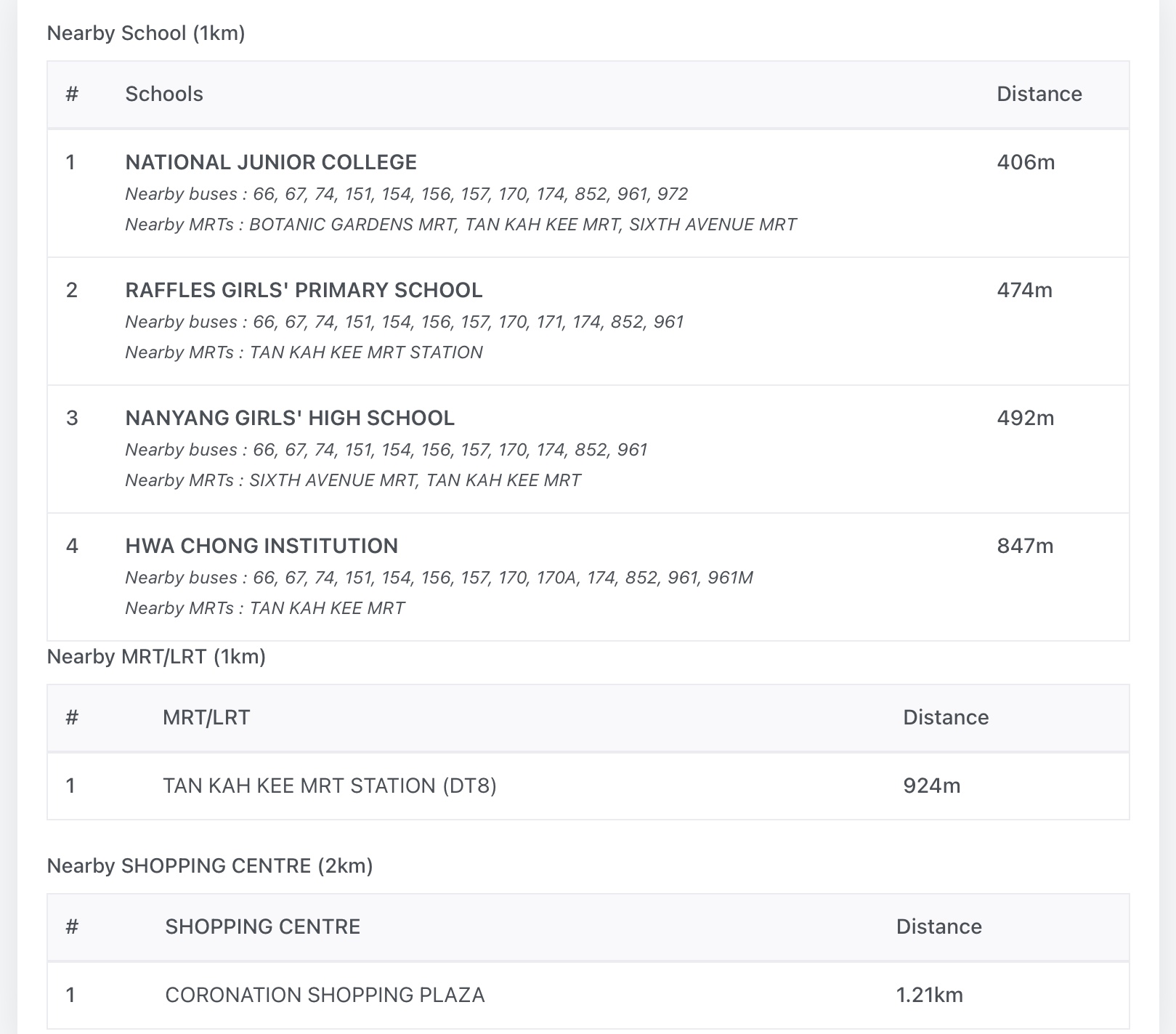Select Coronation Shopping Plaza entry
The image size is (1176, 1034).
tap(325, 995)
